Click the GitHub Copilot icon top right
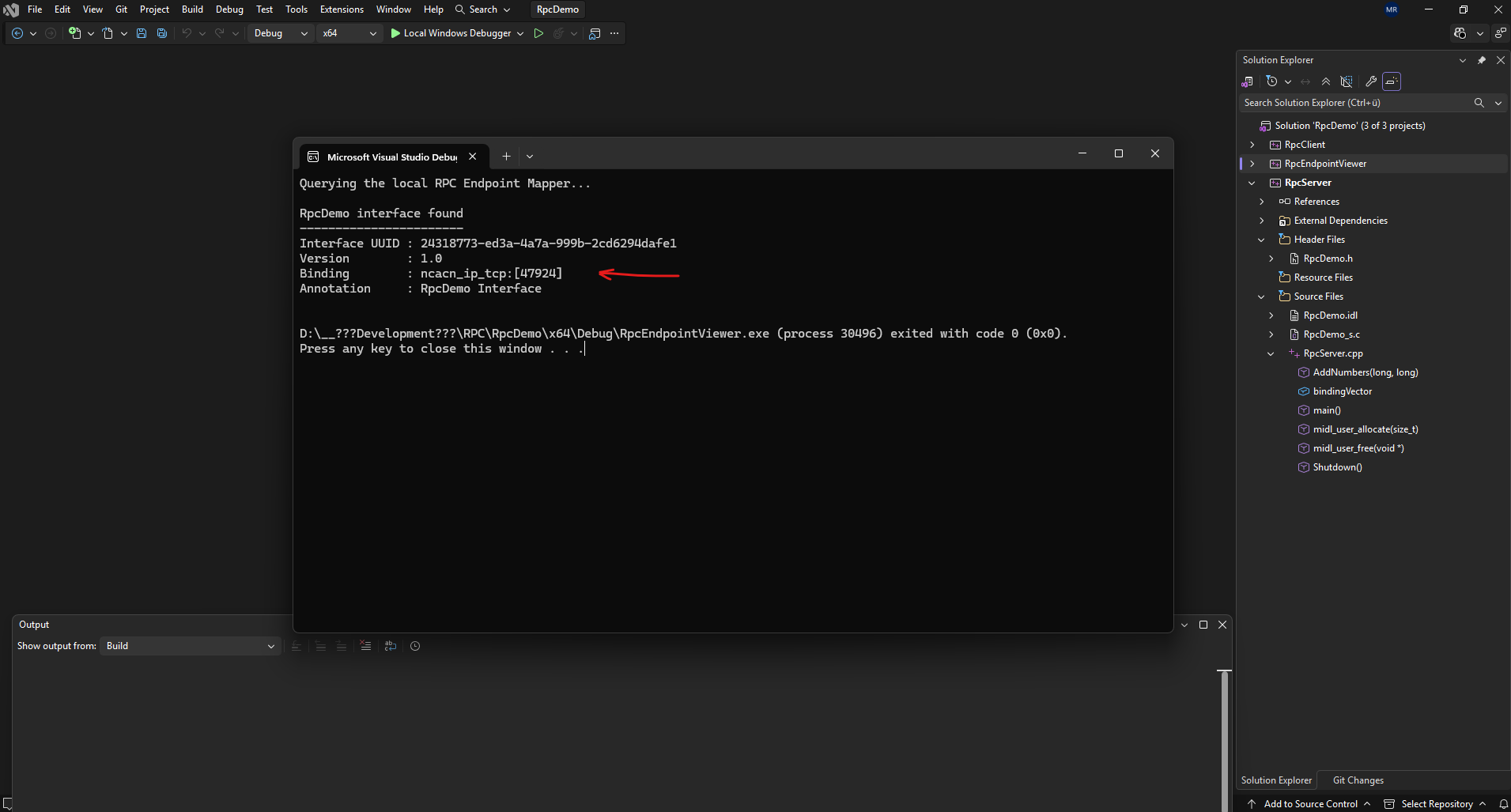Image resolution: width=1511 pixels, height=812 pixels. (x=1460, y=33)
